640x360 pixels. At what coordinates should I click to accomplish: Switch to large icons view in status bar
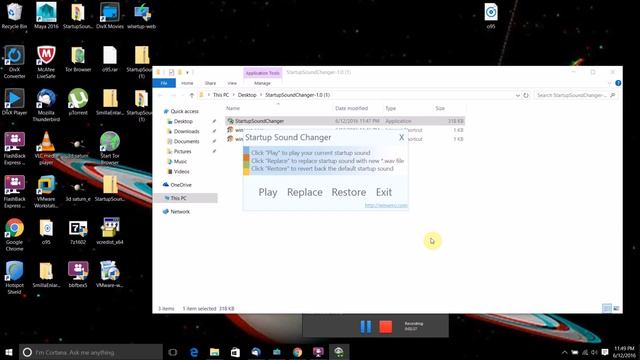click(x=616, y=308)
